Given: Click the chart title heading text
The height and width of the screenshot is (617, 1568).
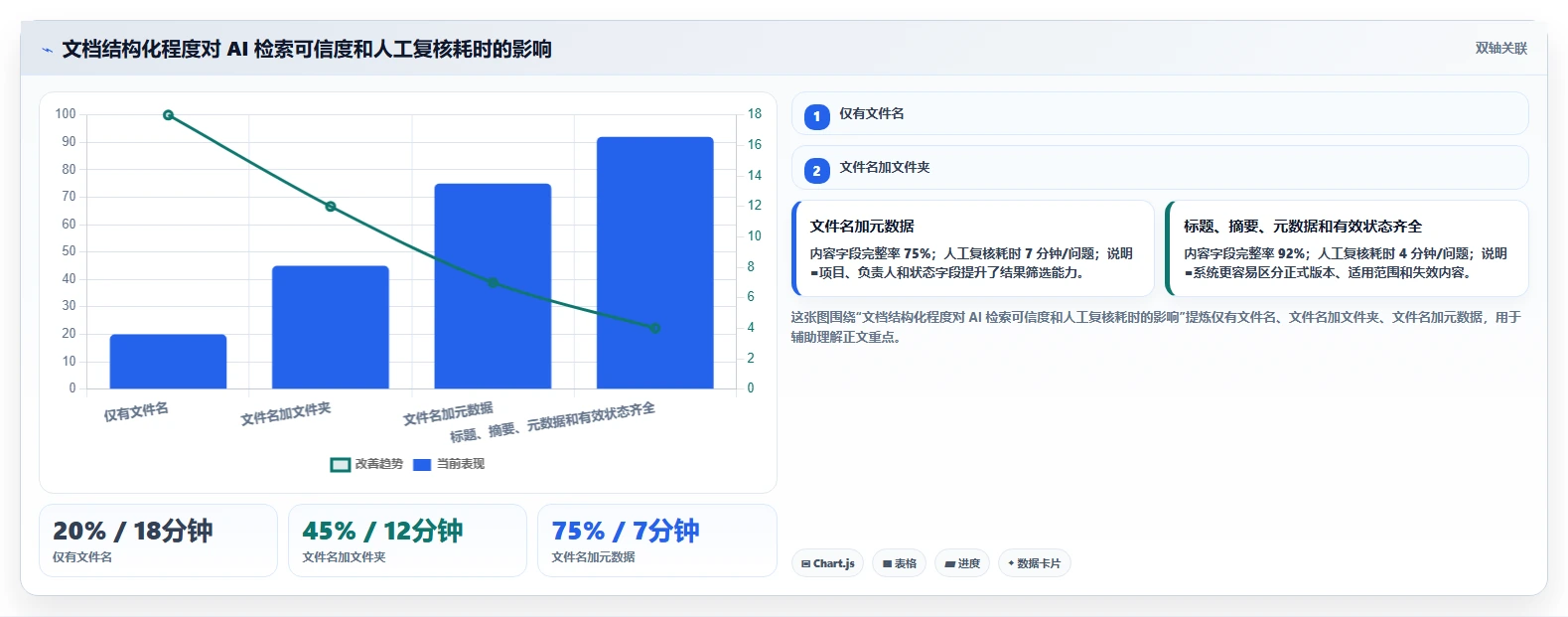Looking at the screenshot, I should [x=307, y=49].
